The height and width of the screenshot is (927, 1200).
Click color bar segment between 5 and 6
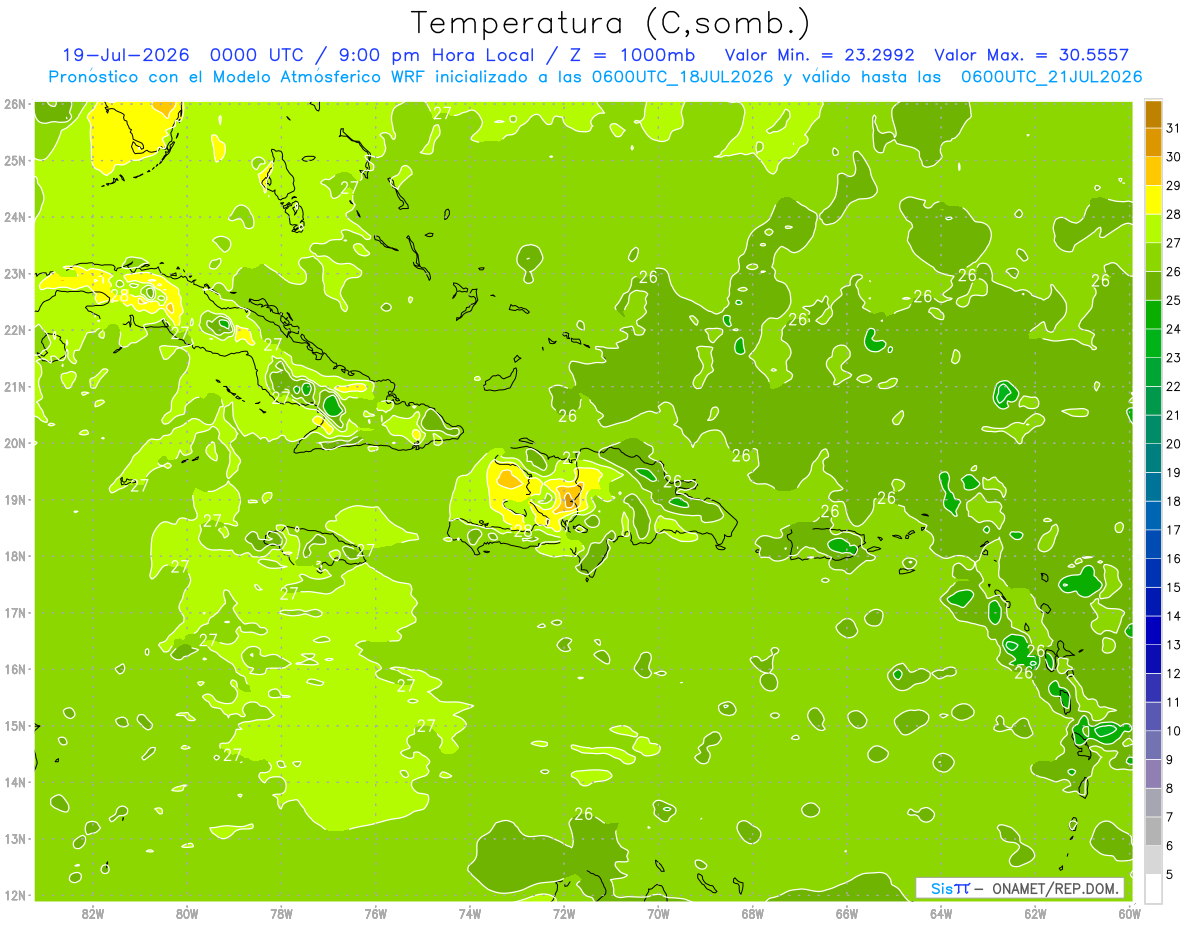(x=1153, y=860)
